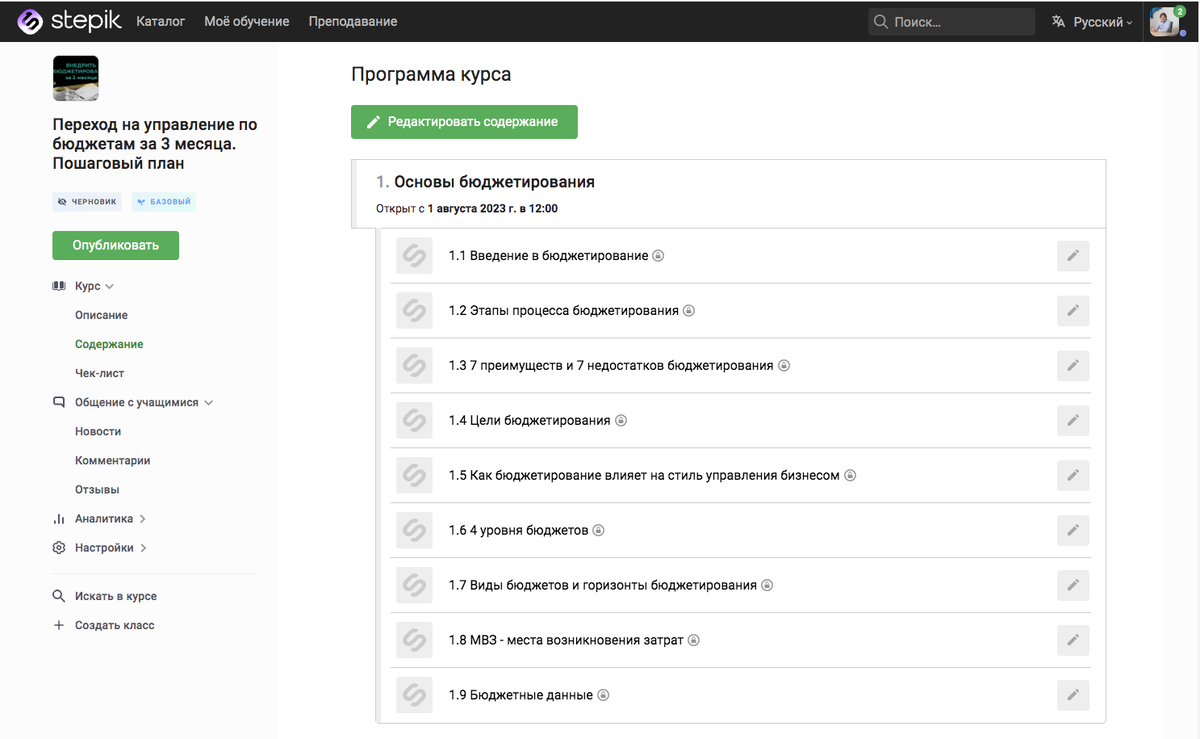Click the Stepik logo icon
The image size is (1200, 739).
click(x=29, y=20)
